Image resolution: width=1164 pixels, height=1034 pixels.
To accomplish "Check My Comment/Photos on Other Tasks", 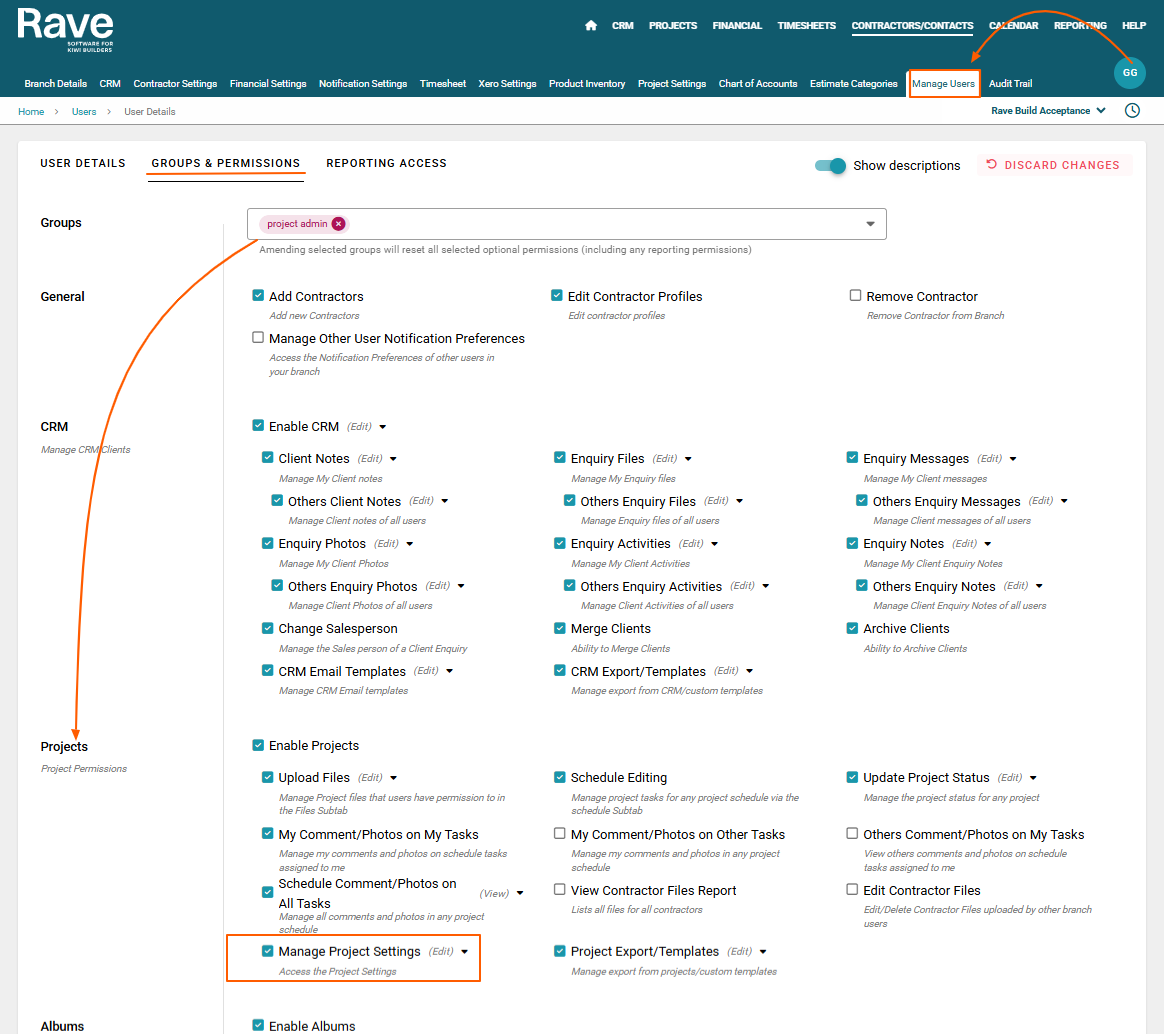I will coord(560,834).
